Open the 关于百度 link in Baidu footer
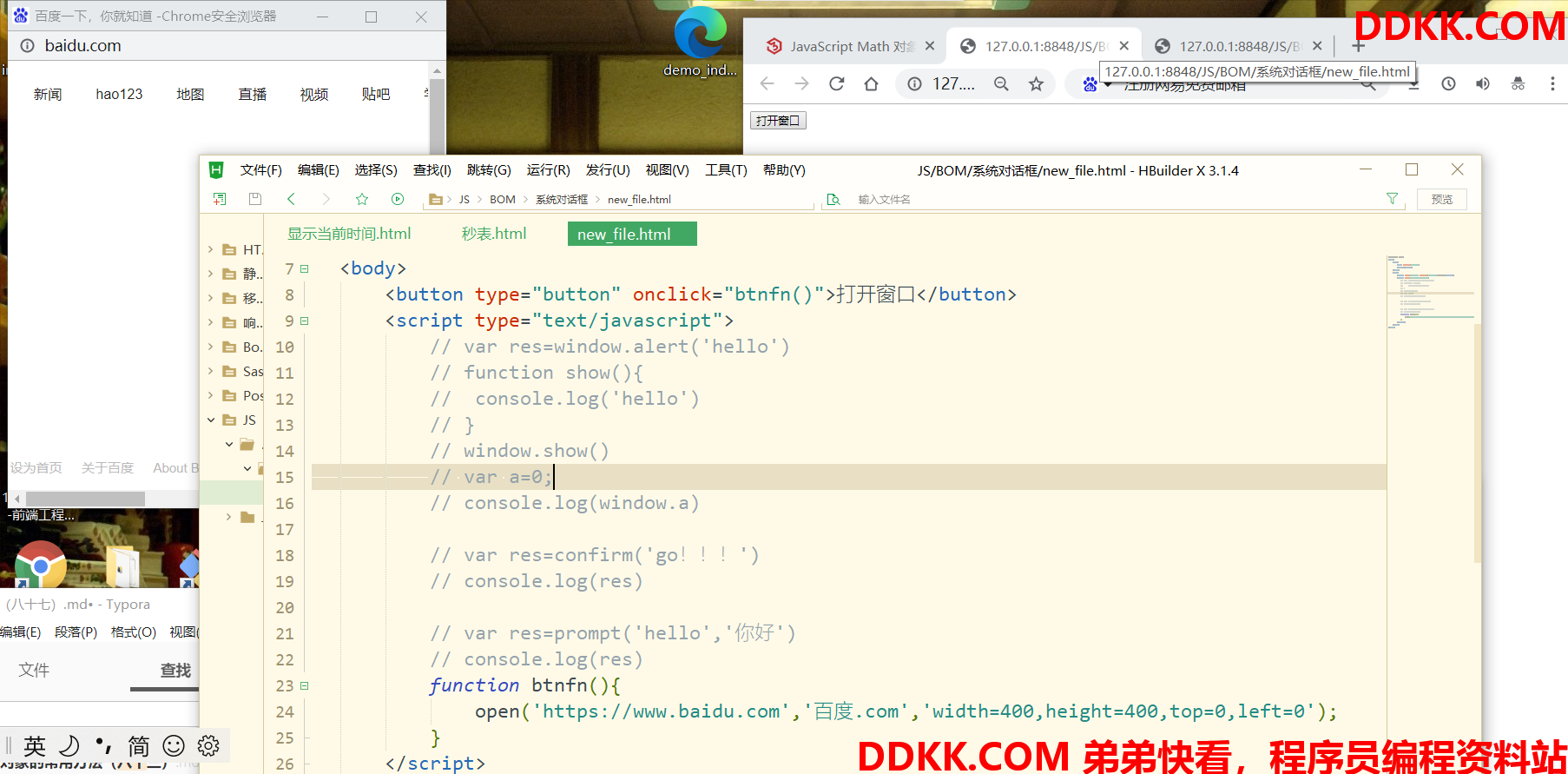1568x774 pixels. (108, 468)
